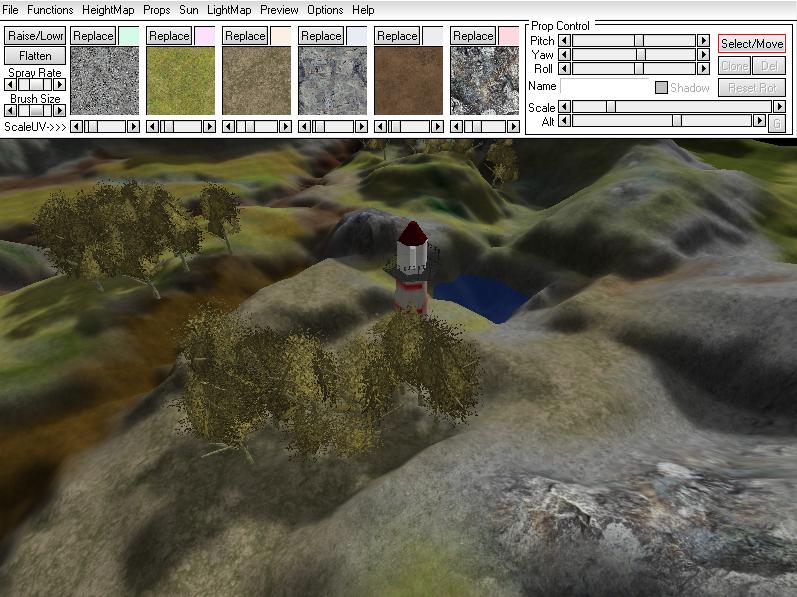Screen dimensions: 797x597
Task: Open the Help menu
Action: [x=363, y=10]
